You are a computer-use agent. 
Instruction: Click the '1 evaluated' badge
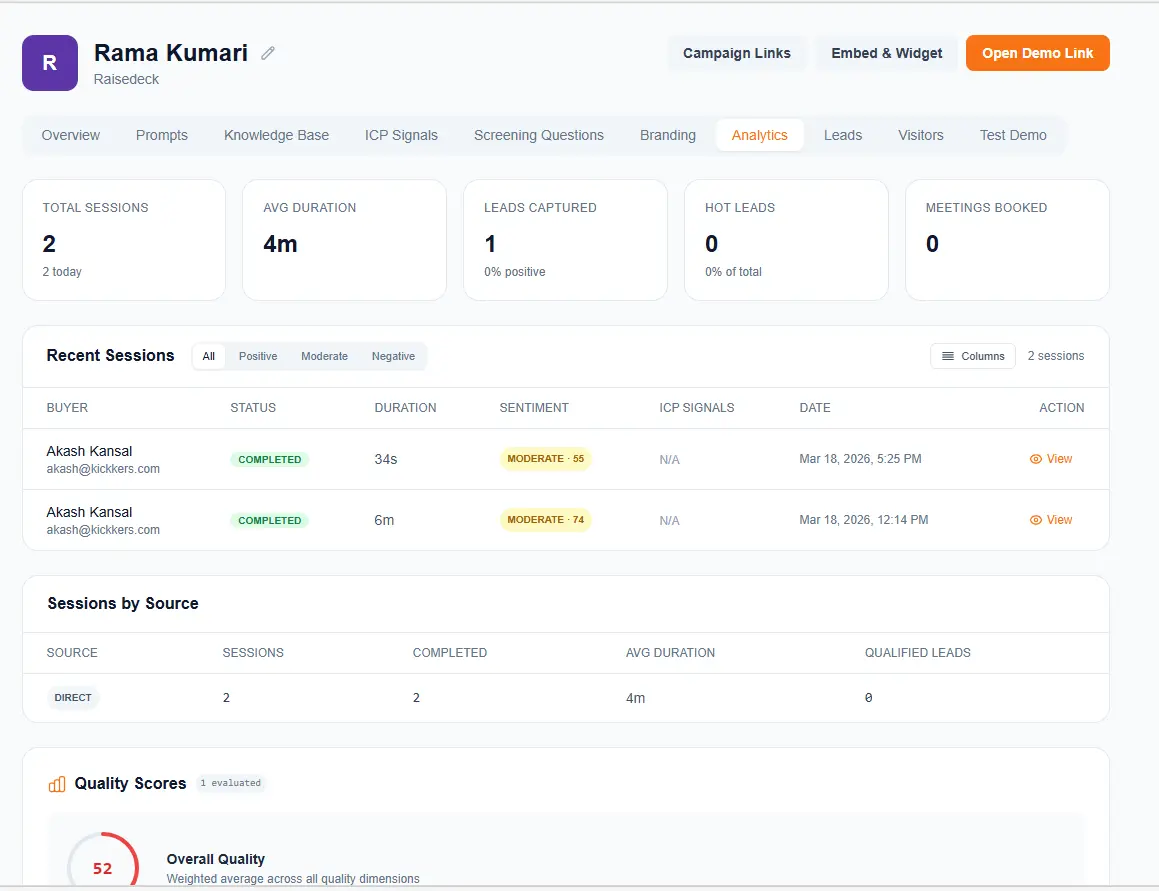(231, 783)
